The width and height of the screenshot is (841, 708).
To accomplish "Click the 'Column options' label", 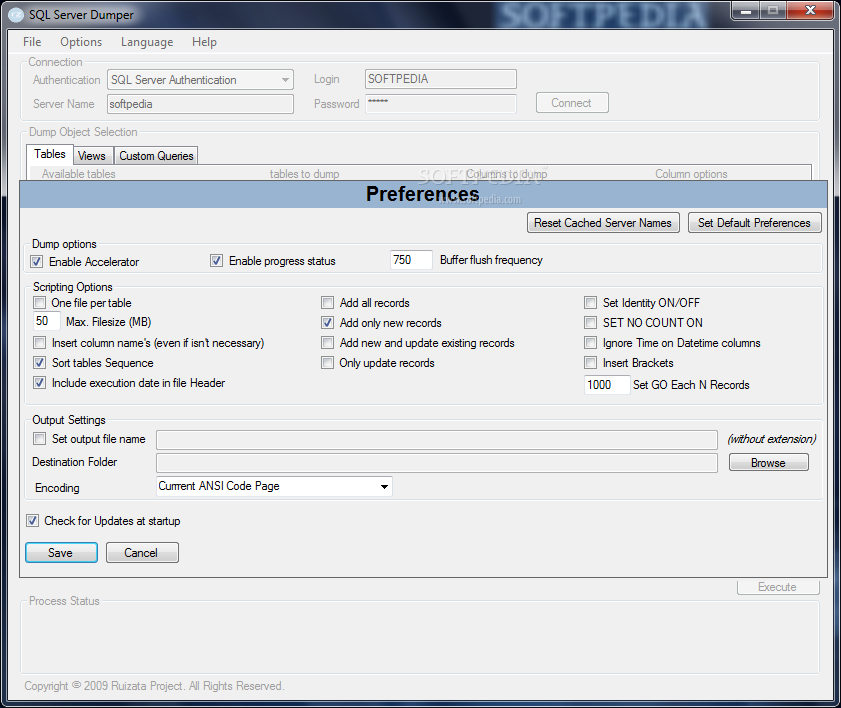I will point(691,174).
